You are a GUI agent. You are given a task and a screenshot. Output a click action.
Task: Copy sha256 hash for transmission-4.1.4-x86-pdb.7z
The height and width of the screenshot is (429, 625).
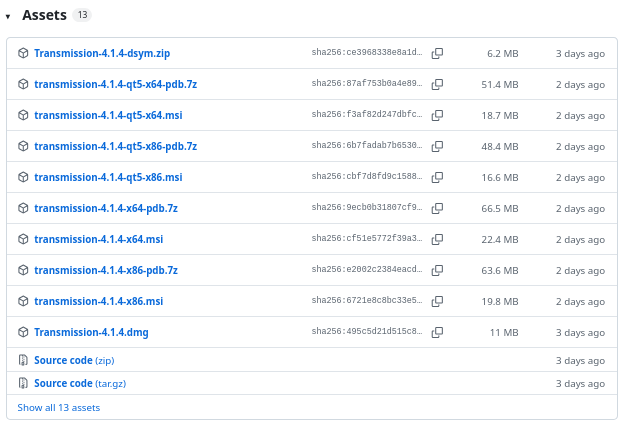click(437, 270)
